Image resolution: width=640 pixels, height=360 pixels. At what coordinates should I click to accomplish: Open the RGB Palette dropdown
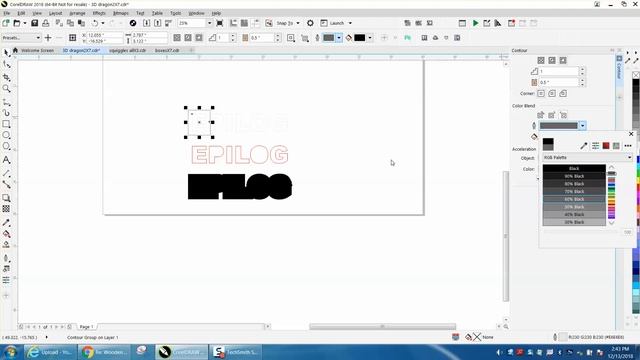coord(587,158)
